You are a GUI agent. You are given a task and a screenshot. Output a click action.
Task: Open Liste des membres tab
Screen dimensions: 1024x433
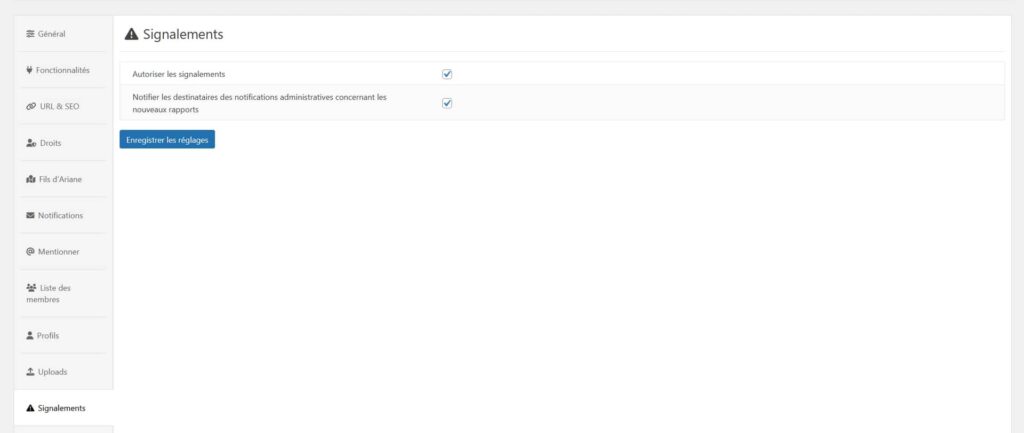63,293
